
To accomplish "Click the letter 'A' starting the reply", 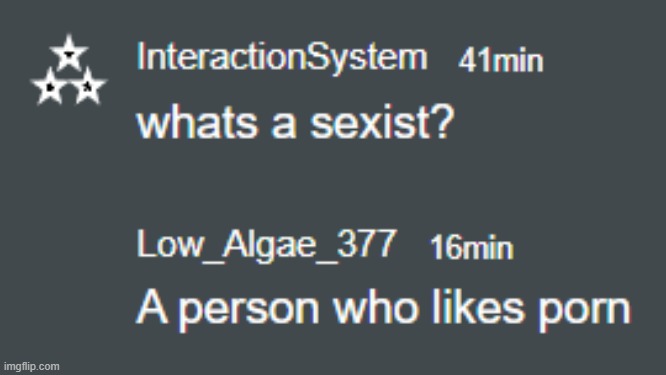I will coord(152,307).
